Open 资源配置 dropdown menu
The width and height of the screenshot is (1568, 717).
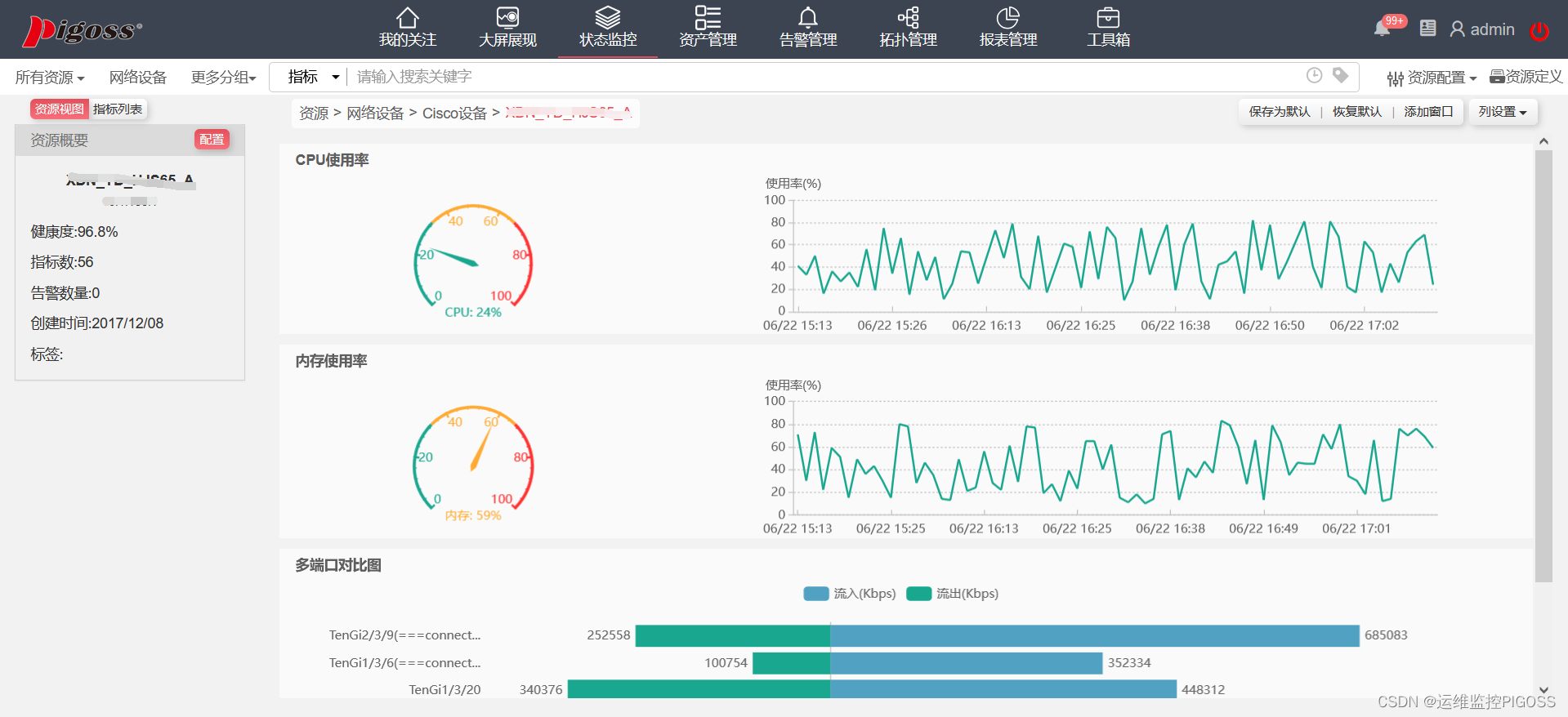tap(1441, 78)
